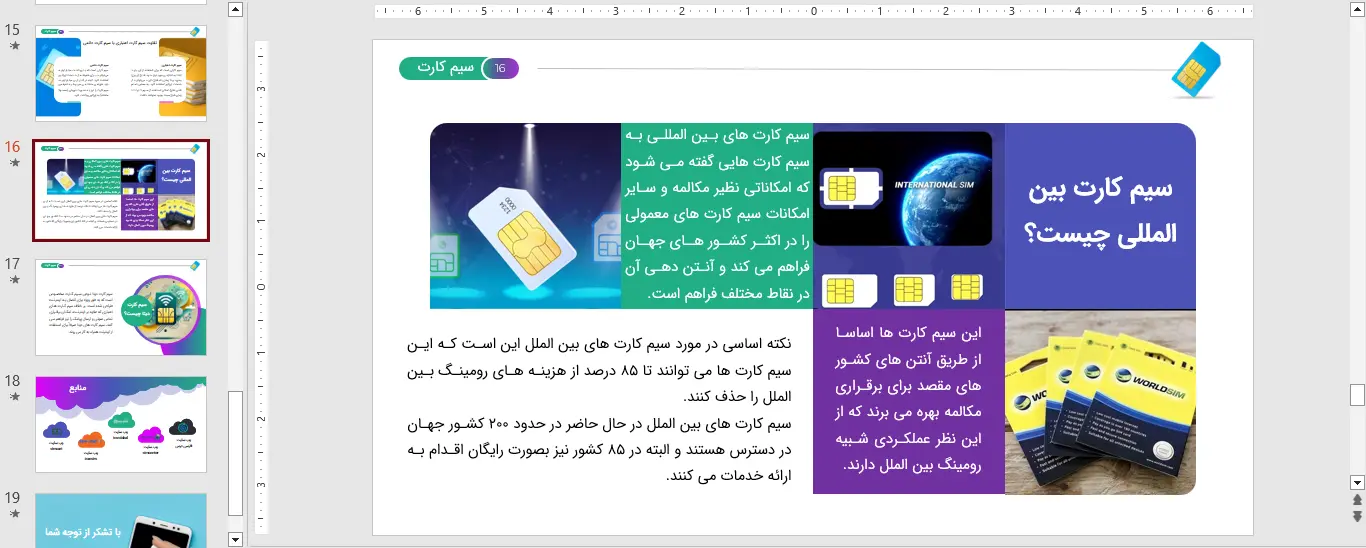
Task: Select the WorldSIM yellow cards photo
Action: (x=1100, y=402)
